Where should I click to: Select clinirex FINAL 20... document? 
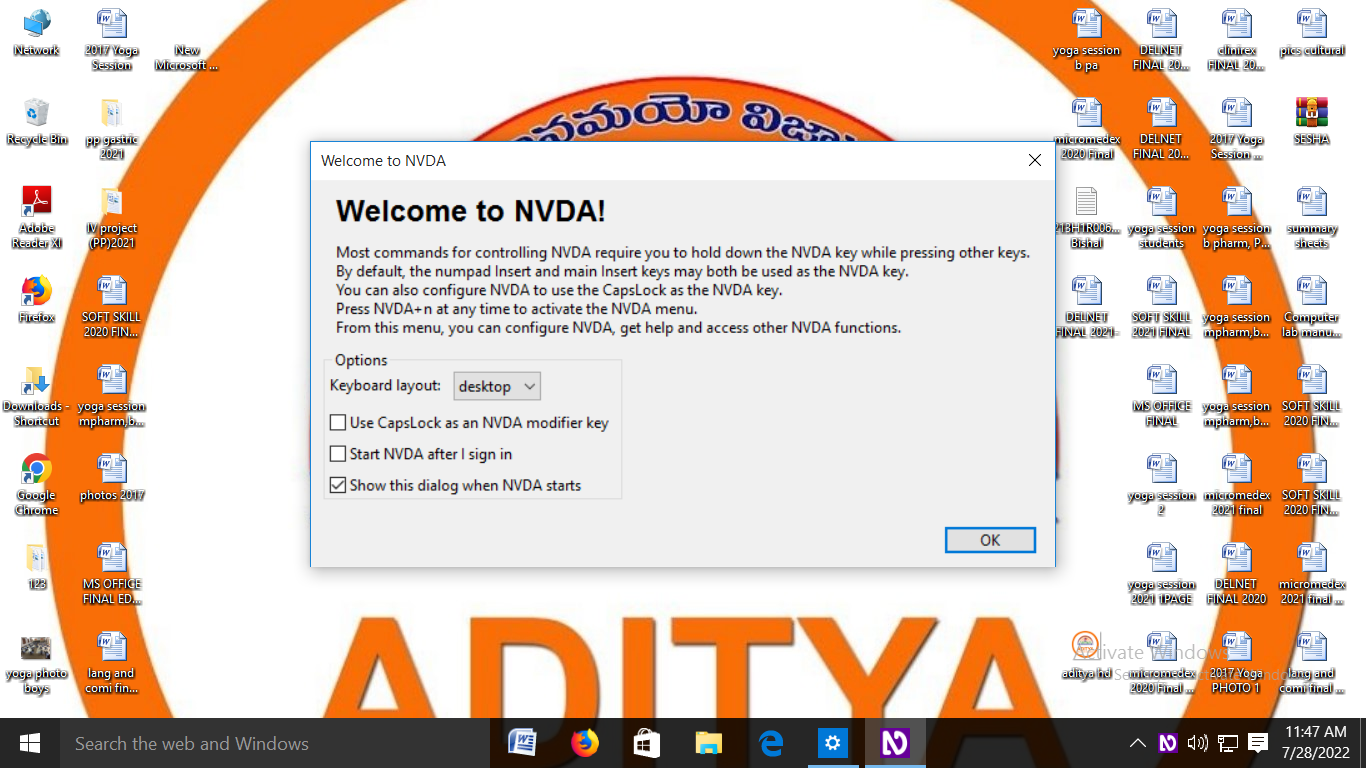(x=1236, y=39)
